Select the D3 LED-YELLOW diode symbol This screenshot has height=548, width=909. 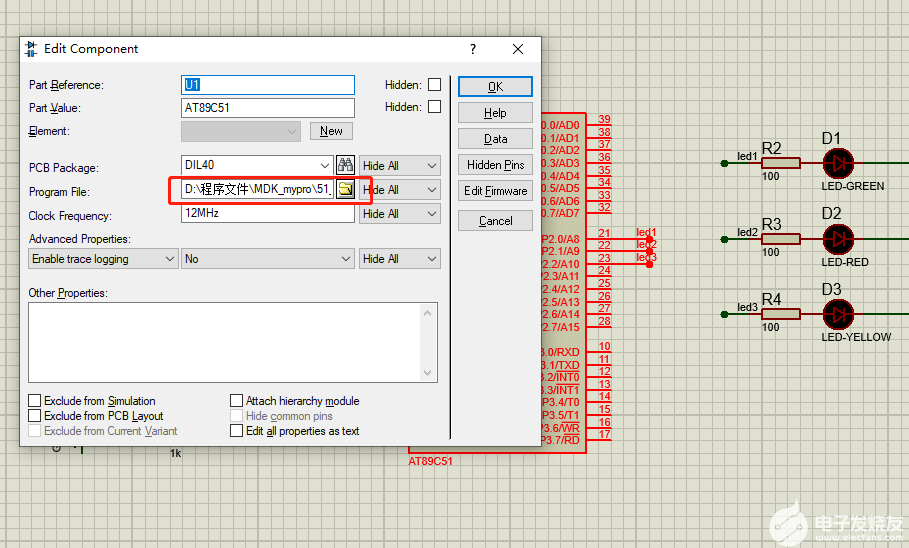point(838,314)
